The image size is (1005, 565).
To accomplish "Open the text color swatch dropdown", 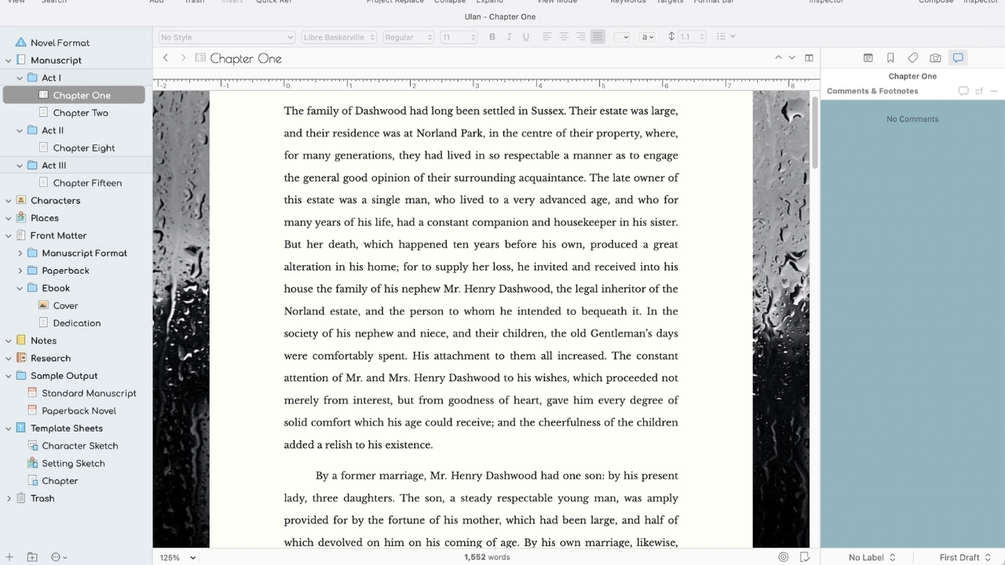I will pos(622,37).
